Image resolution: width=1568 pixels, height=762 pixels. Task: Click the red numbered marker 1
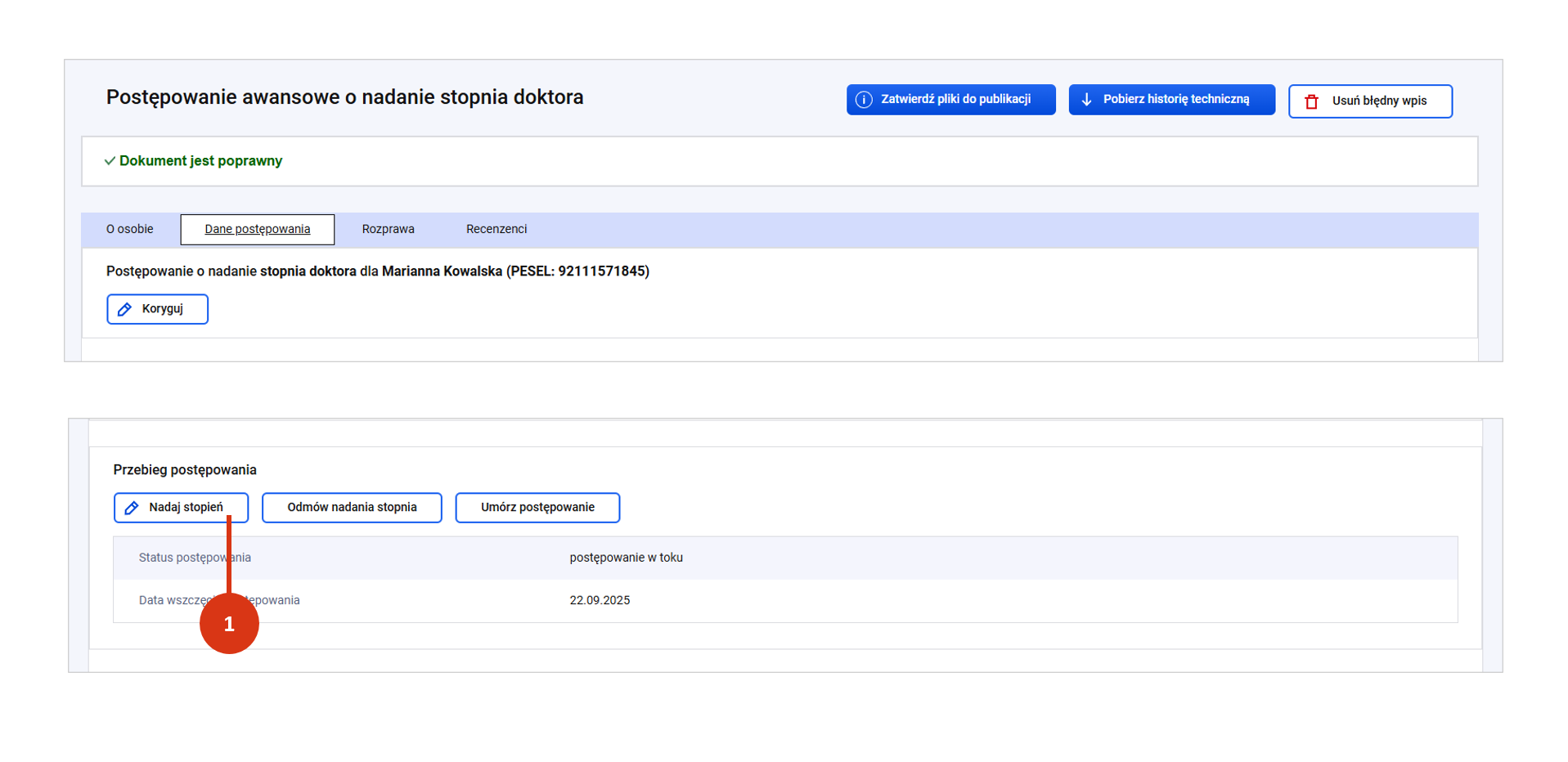click(229, 624)
